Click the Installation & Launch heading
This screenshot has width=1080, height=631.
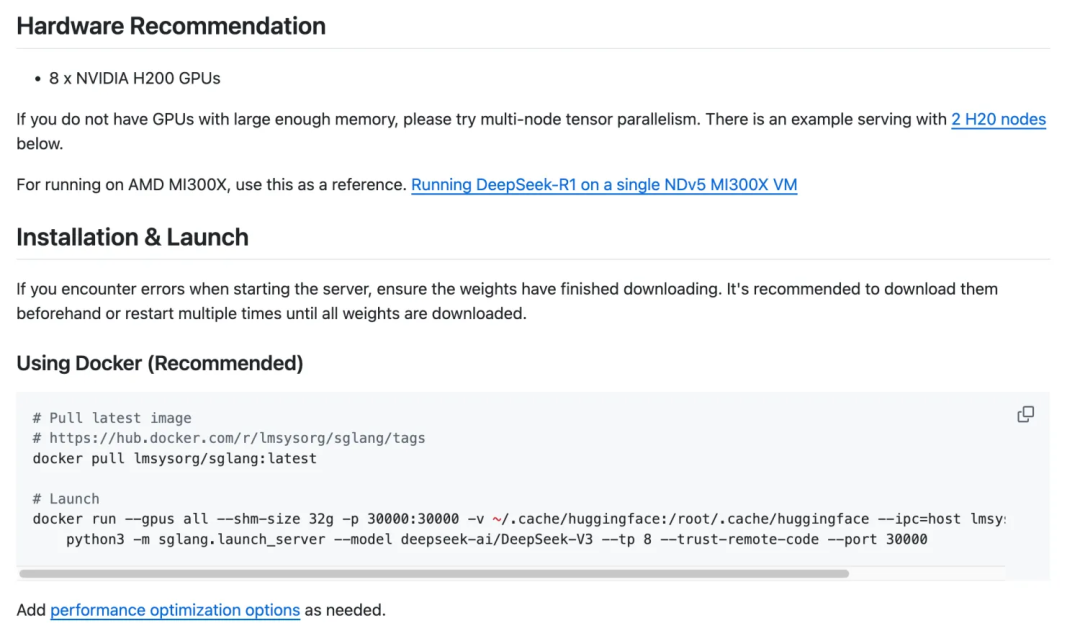click(132, 237)
